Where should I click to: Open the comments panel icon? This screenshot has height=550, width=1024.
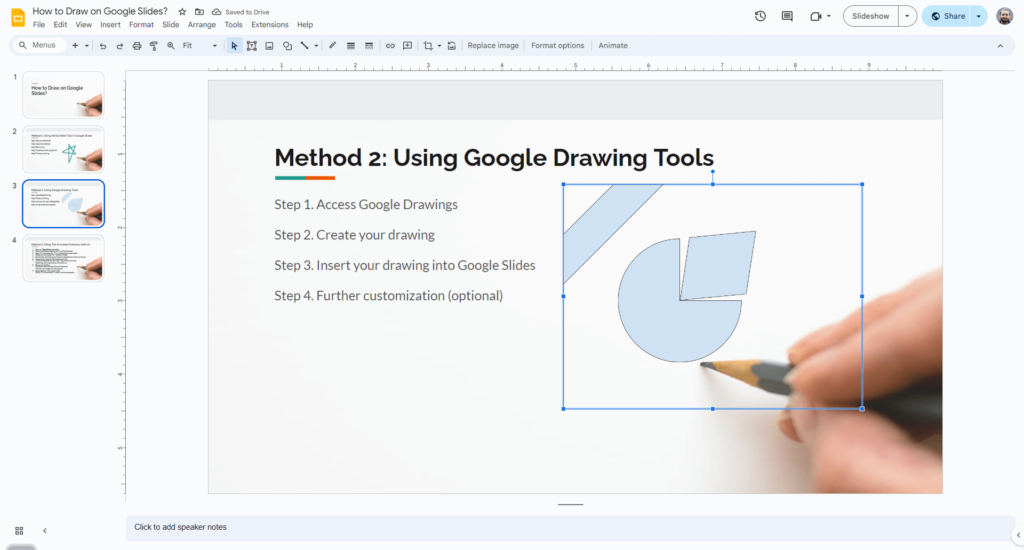pyautogui.click(x=787, y=16)
